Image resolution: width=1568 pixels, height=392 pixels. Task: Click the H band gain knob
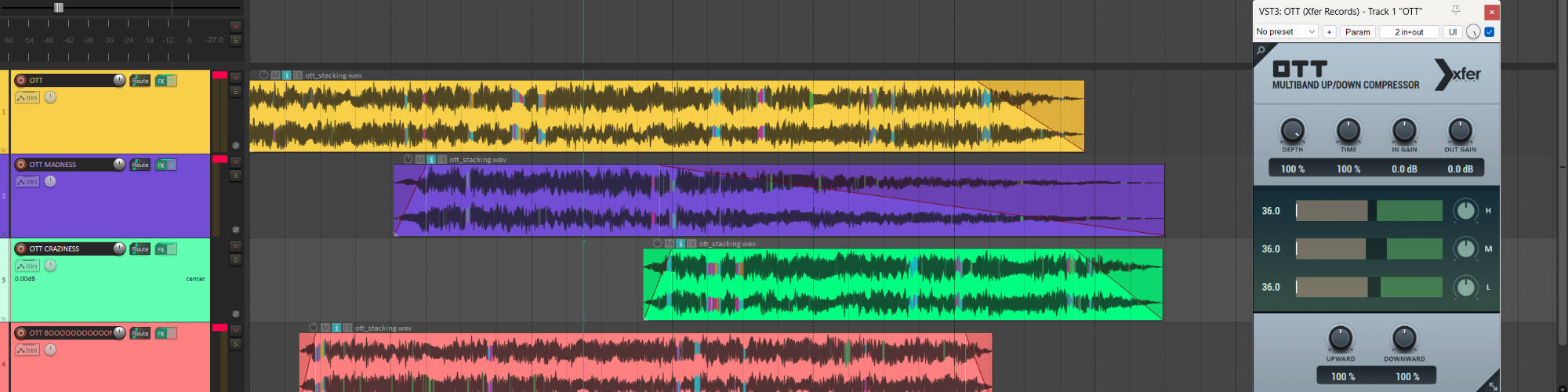coord(1465,210)
